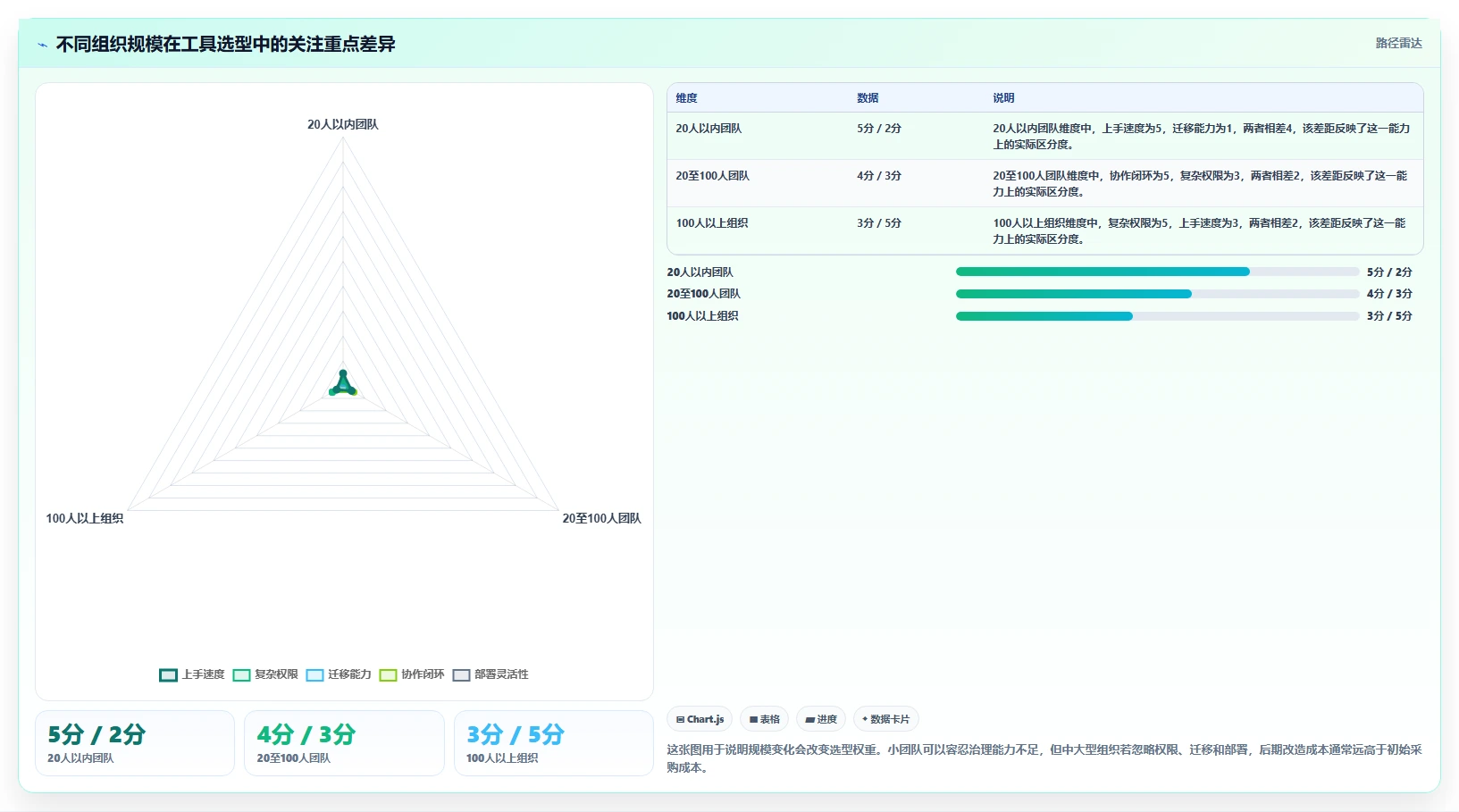This screenshot has width=1459, height=812.
Task: Click the 20人以内团队 radar axis label
Action: point(343,124)
